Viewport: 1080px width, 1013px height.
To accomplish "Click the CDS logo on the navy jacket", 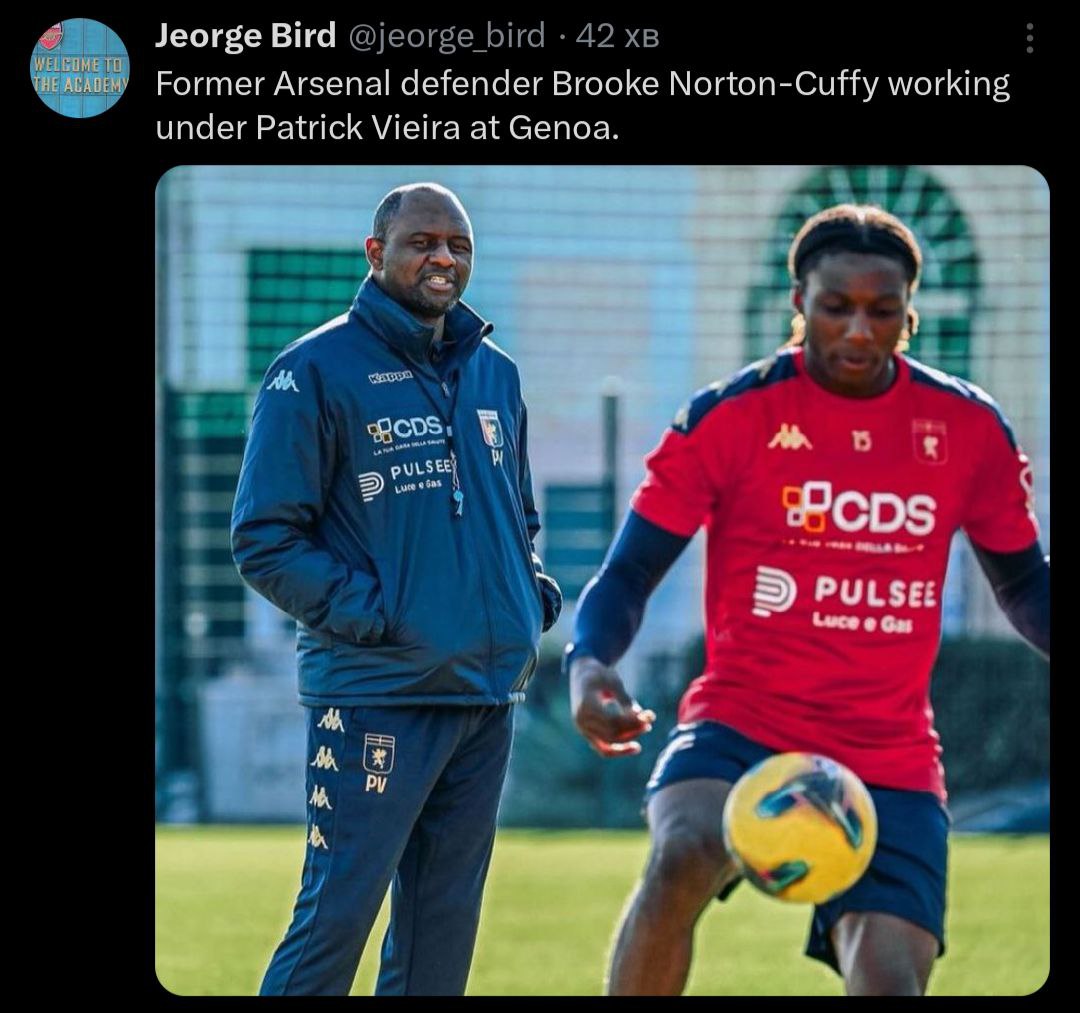I will coord(405,428).
